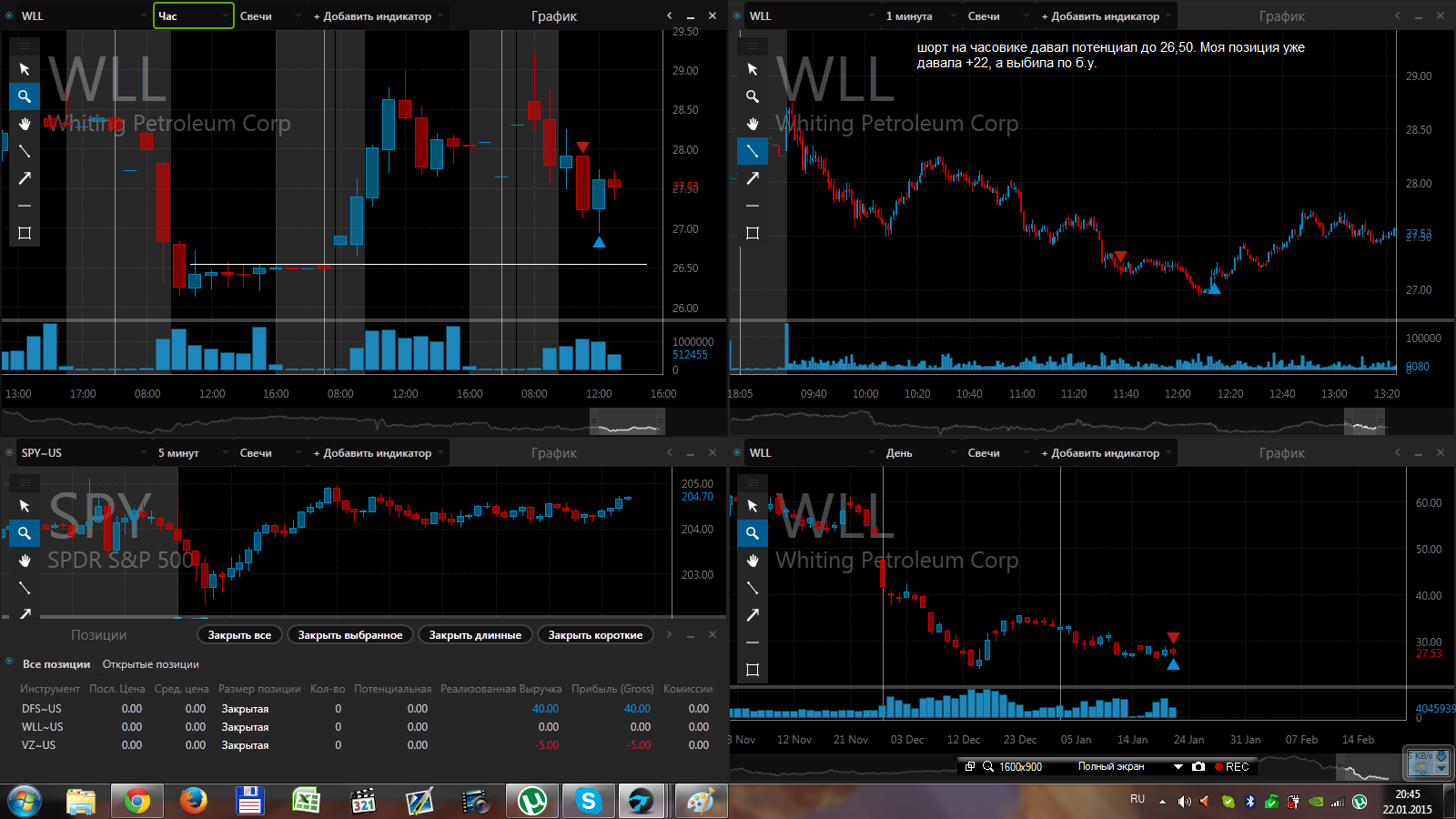
Task: Choose hand pan tool in WLL daily chart
Action: tap(753, 561)
